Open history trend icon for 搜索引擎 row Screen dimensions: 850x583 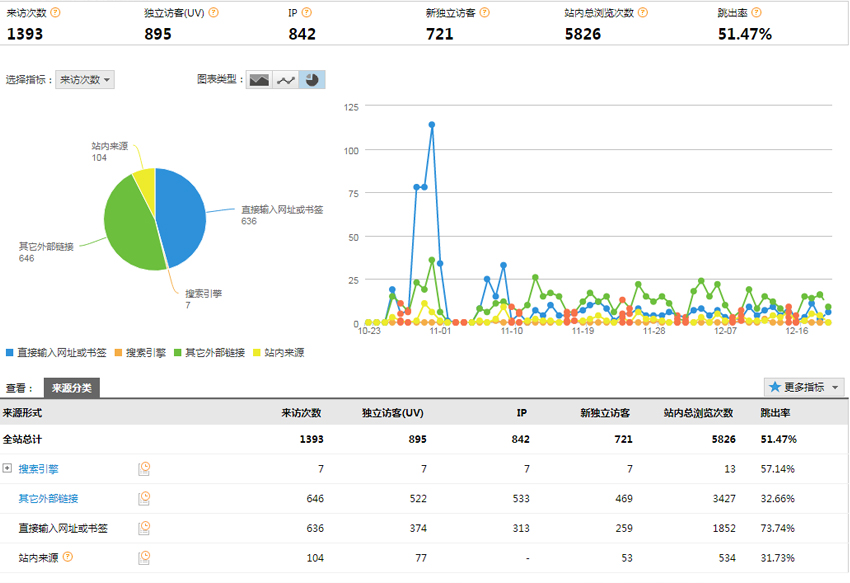(x=144, y=468)
